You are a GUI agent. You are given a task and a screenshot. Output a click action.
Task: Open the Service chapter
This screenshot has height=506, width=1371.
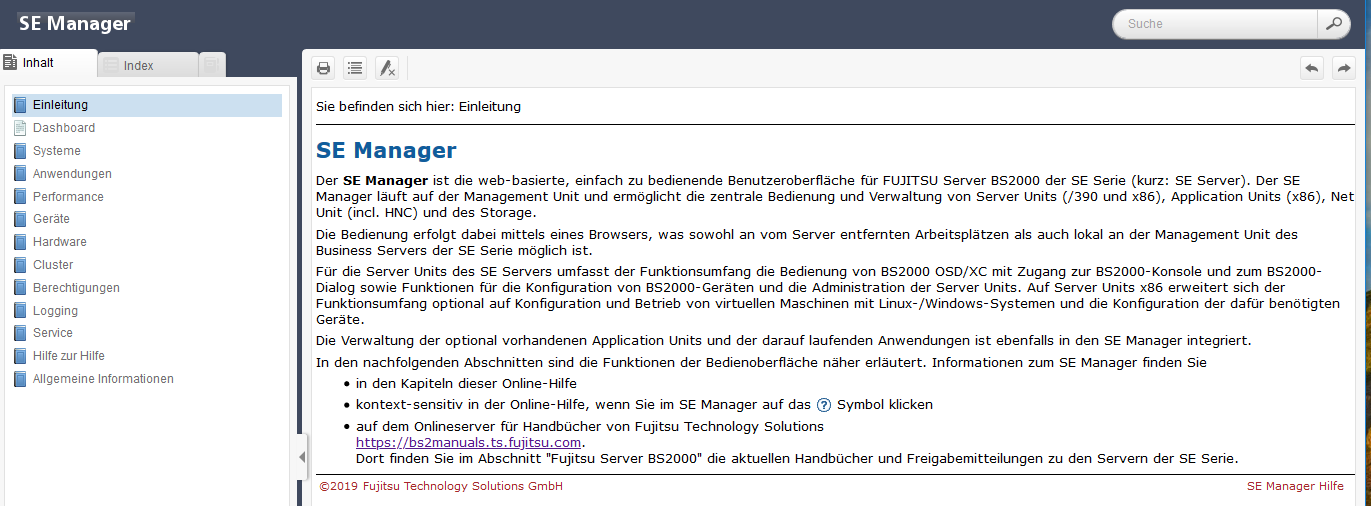(53, 333)
